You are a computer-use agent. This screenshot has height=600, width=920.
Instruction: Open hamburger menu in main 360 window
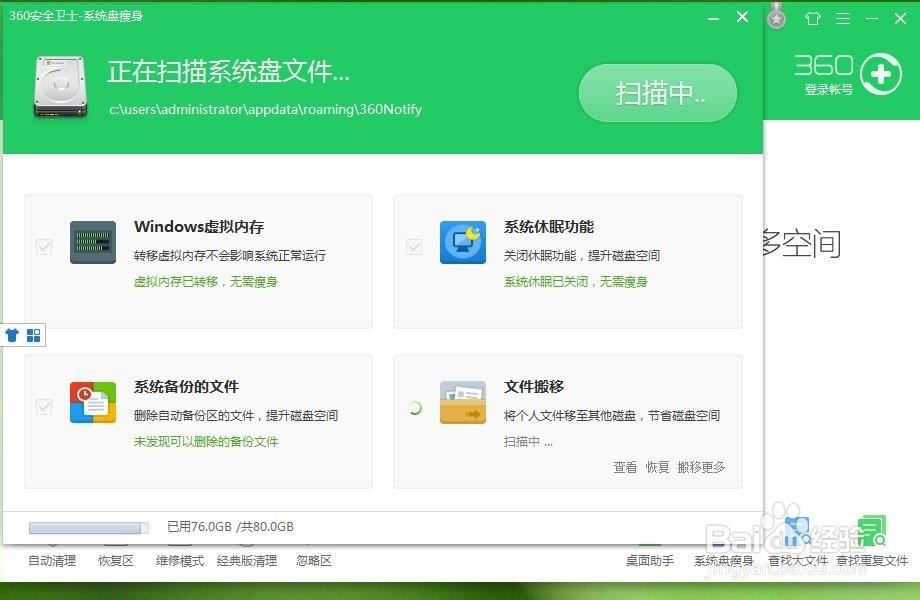tap(843, 19)
